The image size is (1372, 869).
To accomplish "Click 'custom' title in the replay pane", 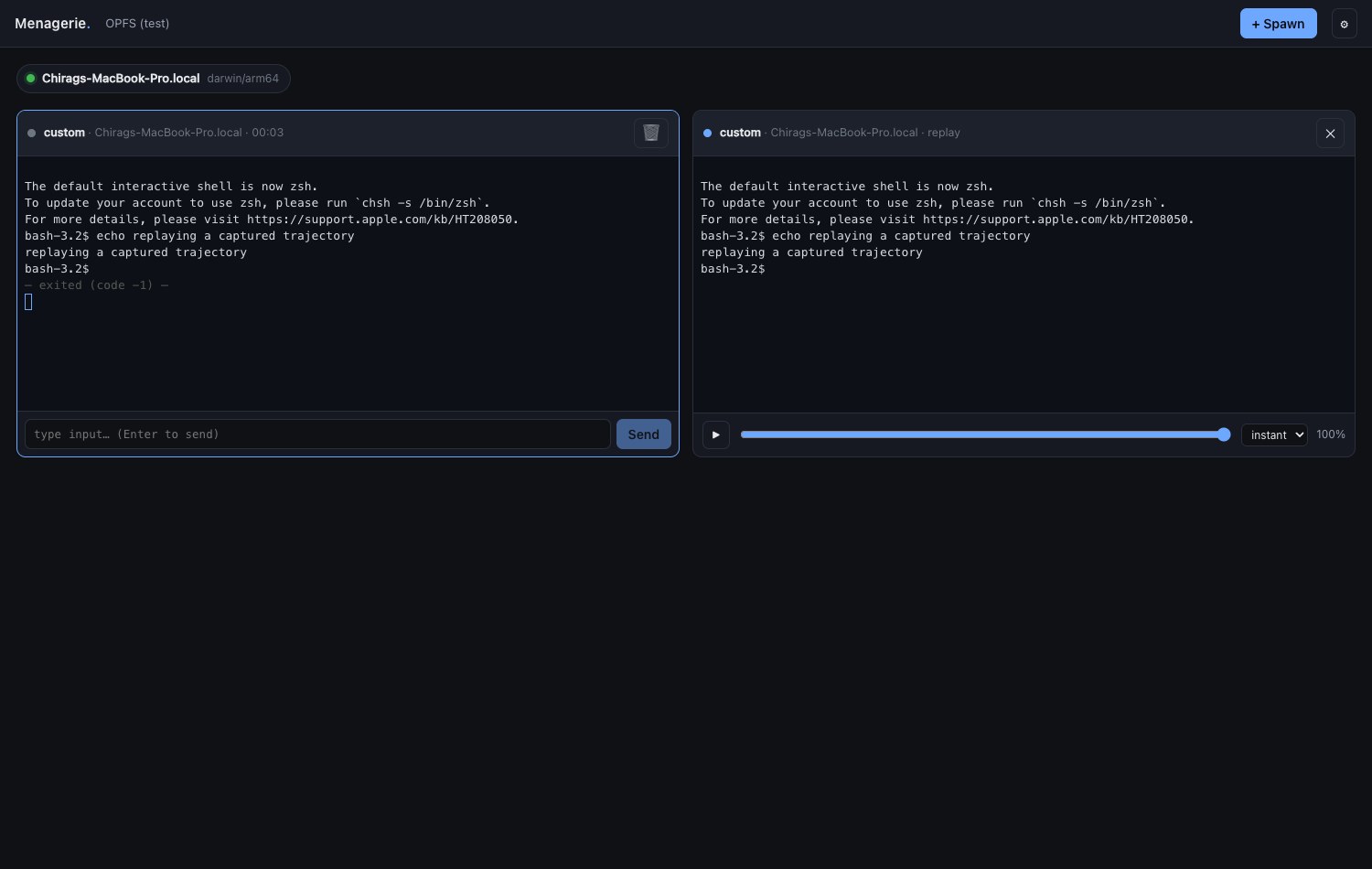I will [740, 133].
